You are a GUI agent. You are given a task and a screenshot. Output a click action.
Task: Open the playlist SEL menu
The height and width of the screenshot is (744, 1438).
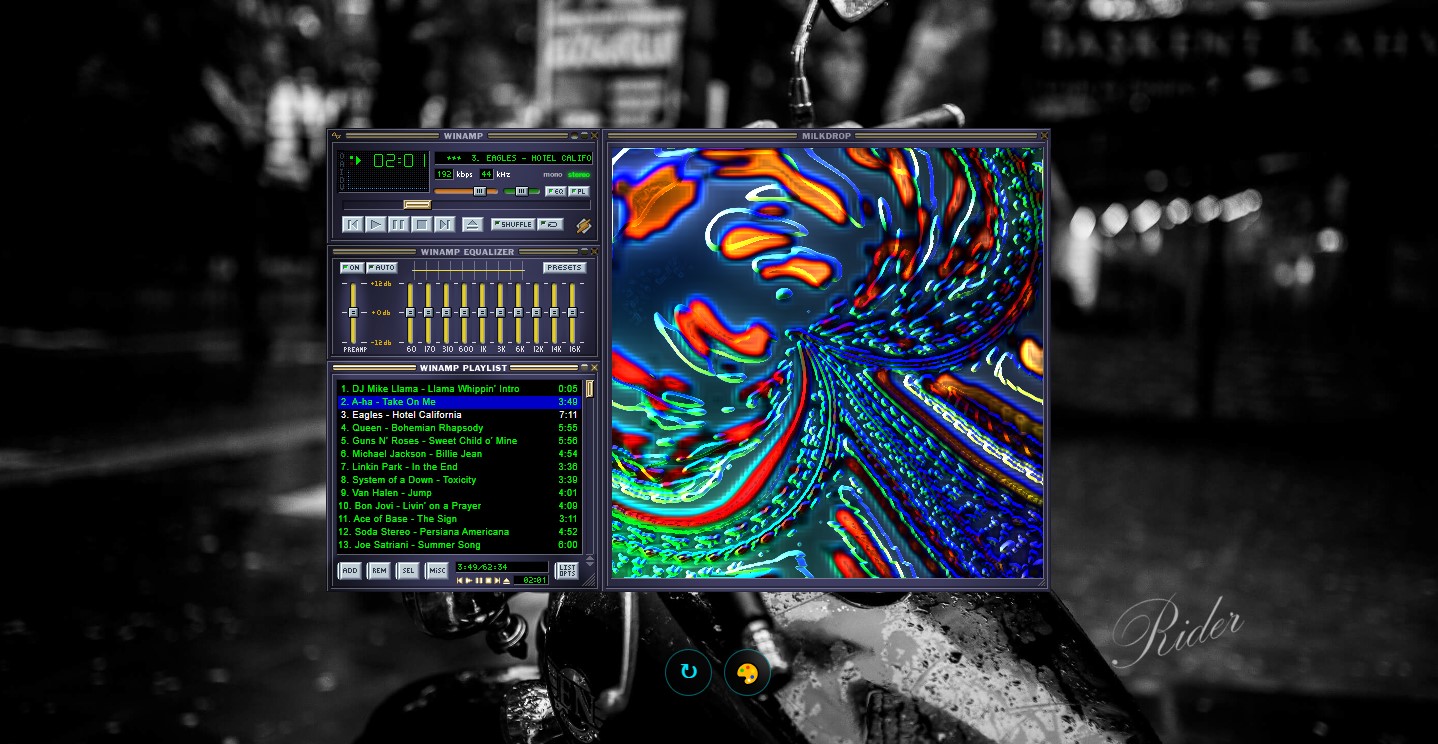pos(407,571)
